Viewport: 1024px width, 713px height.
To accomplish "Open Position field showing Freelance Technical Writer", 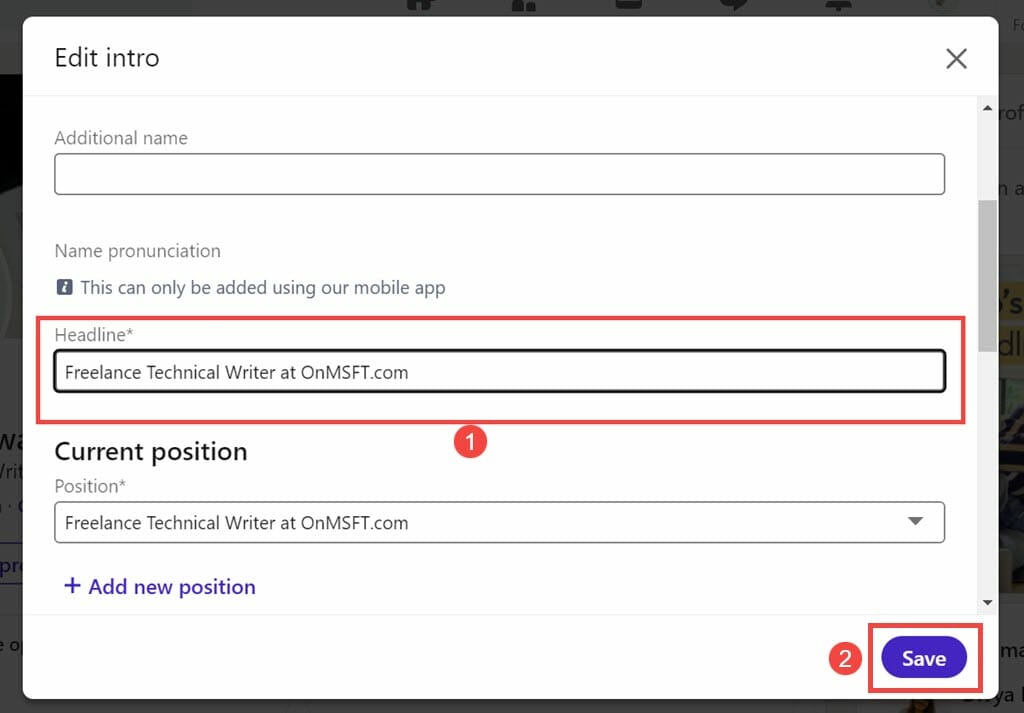I will tap(500, 522).
